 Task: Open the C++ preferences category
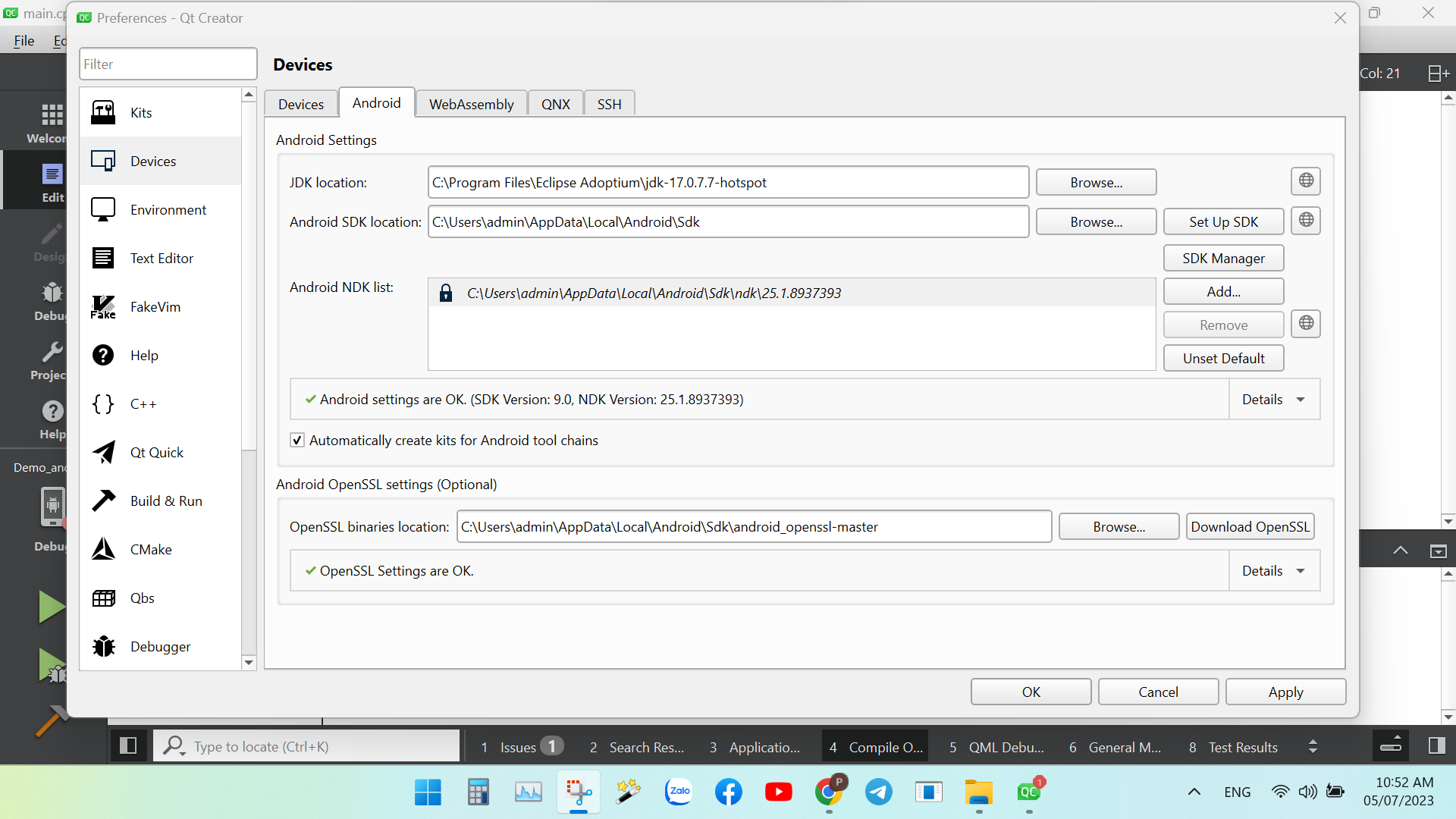[x=160, y=403]
